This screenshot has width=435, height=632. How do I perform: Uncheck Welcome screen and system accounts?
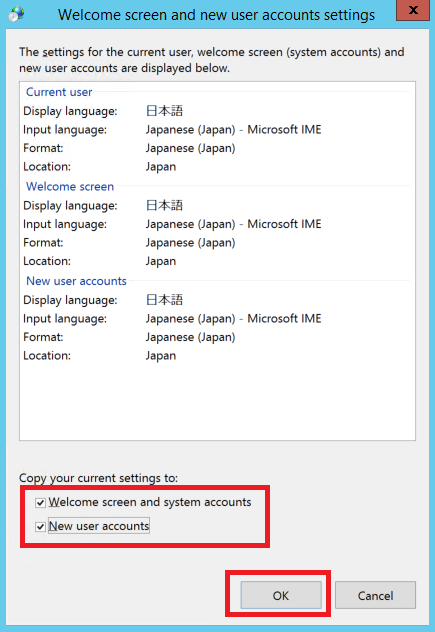coord(40,502)
